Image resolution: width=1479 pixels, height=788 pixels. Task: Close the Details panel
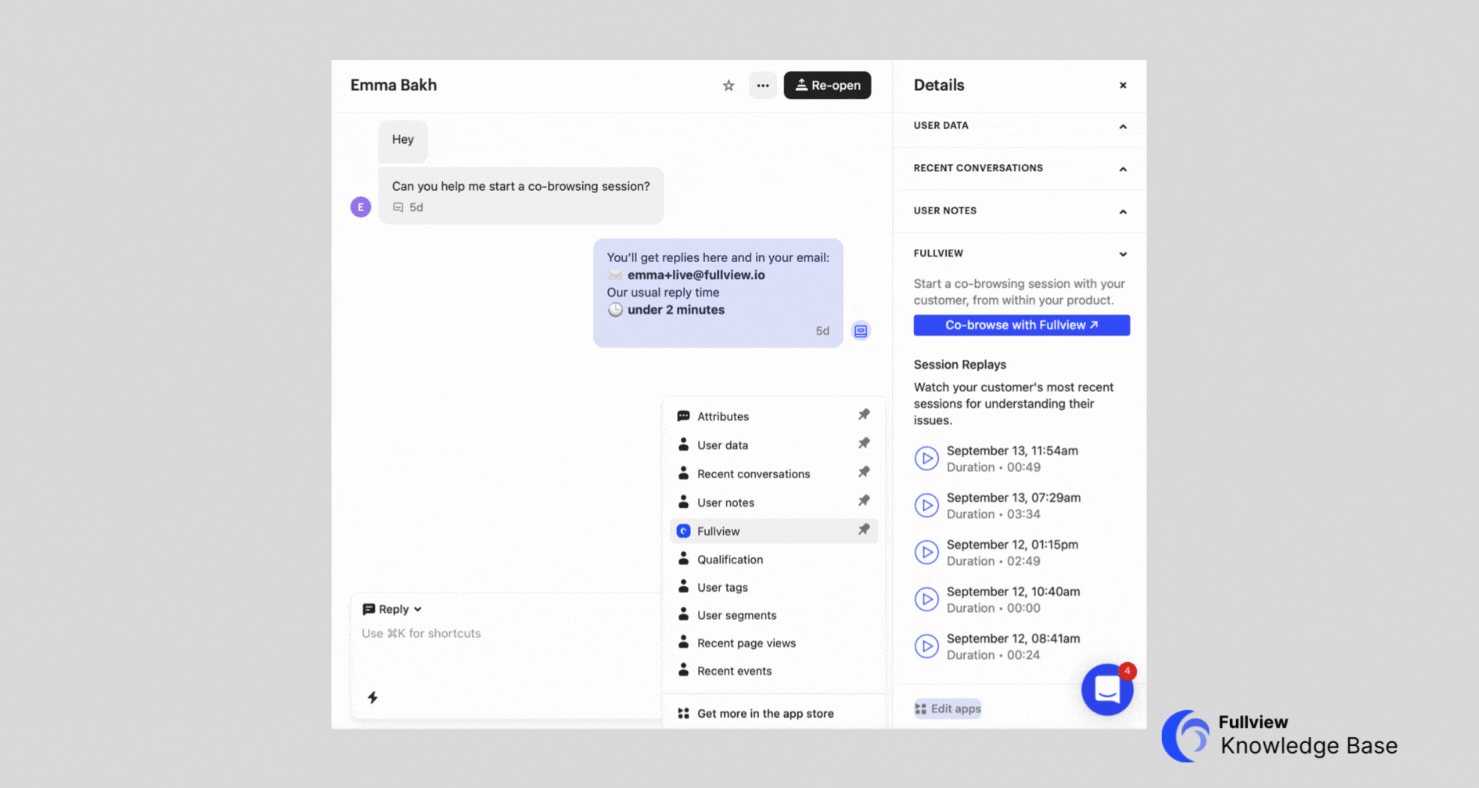(1123, 86)
